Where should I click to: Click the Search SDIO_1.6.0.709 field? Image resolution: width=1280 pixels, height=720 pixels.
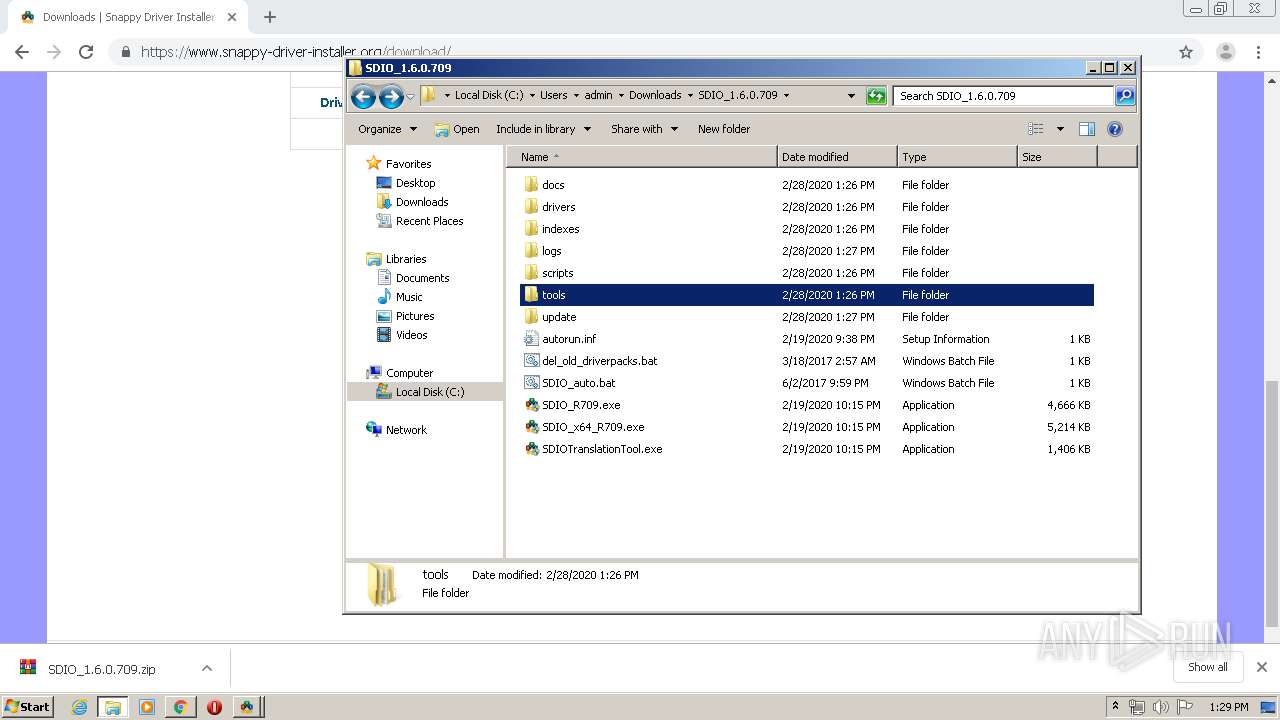pyautogui.click(x=1003, y=96)
